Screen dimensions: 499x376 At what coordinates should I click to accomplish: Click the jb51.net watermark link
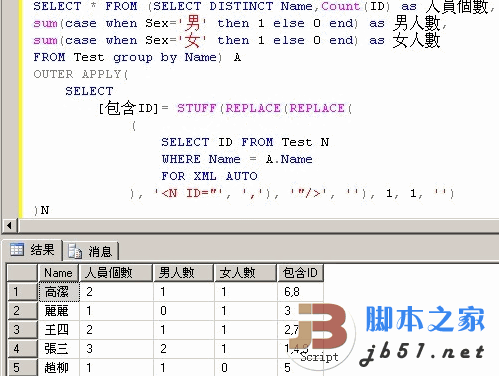[x=422, y=353]
